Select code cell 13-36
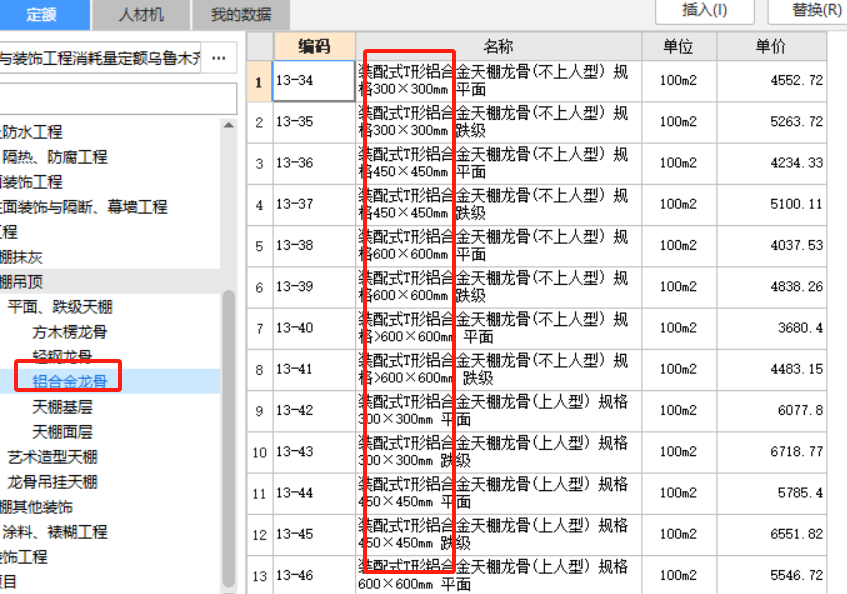This screenshot has width=847, height=594. click(x=314, y=163)
